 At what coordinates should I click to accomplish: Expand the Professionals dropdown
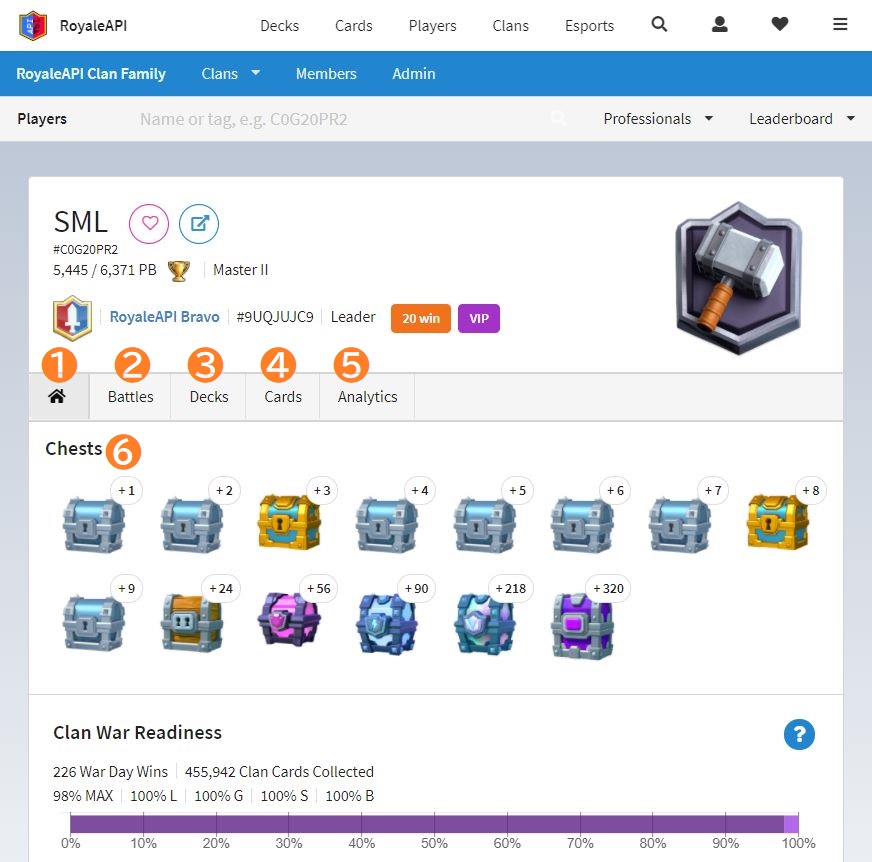point(658,119)
